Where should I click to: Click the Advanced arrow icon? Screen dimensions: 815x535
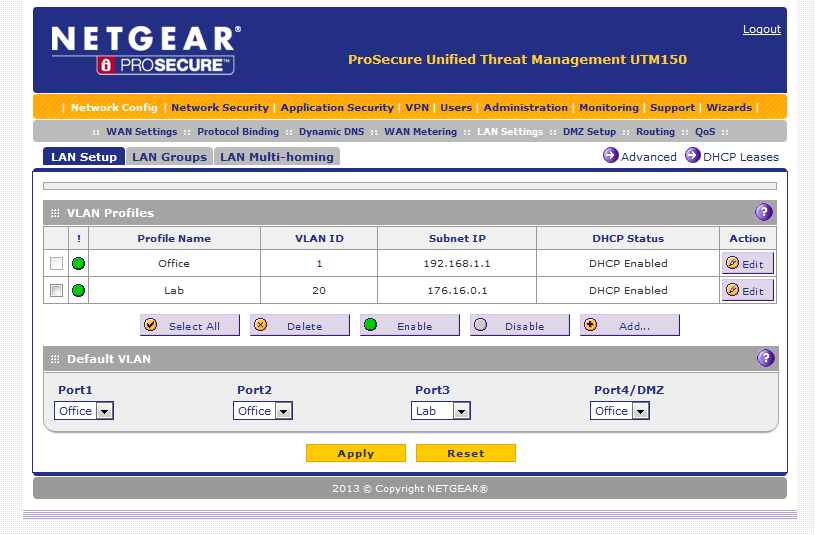(x=610, y=155)
